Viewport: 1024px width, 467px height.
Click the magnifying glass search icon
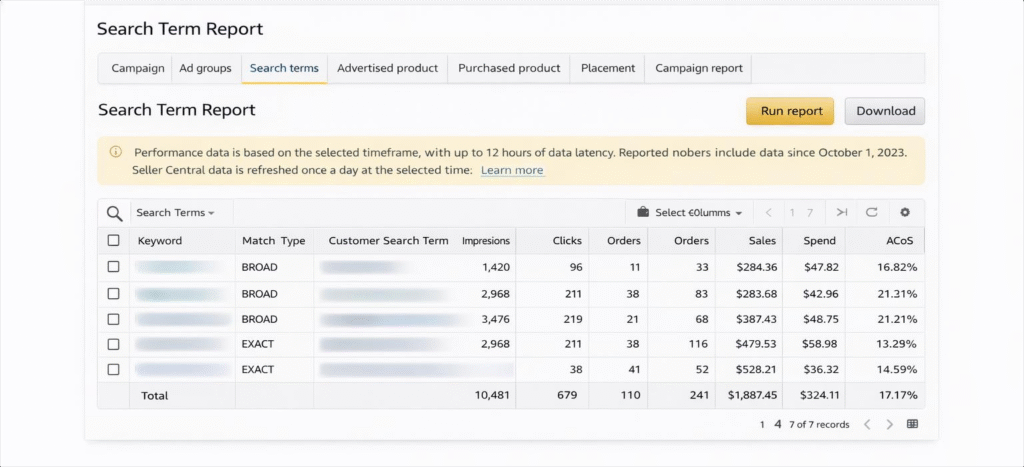[x=115, y=213]
